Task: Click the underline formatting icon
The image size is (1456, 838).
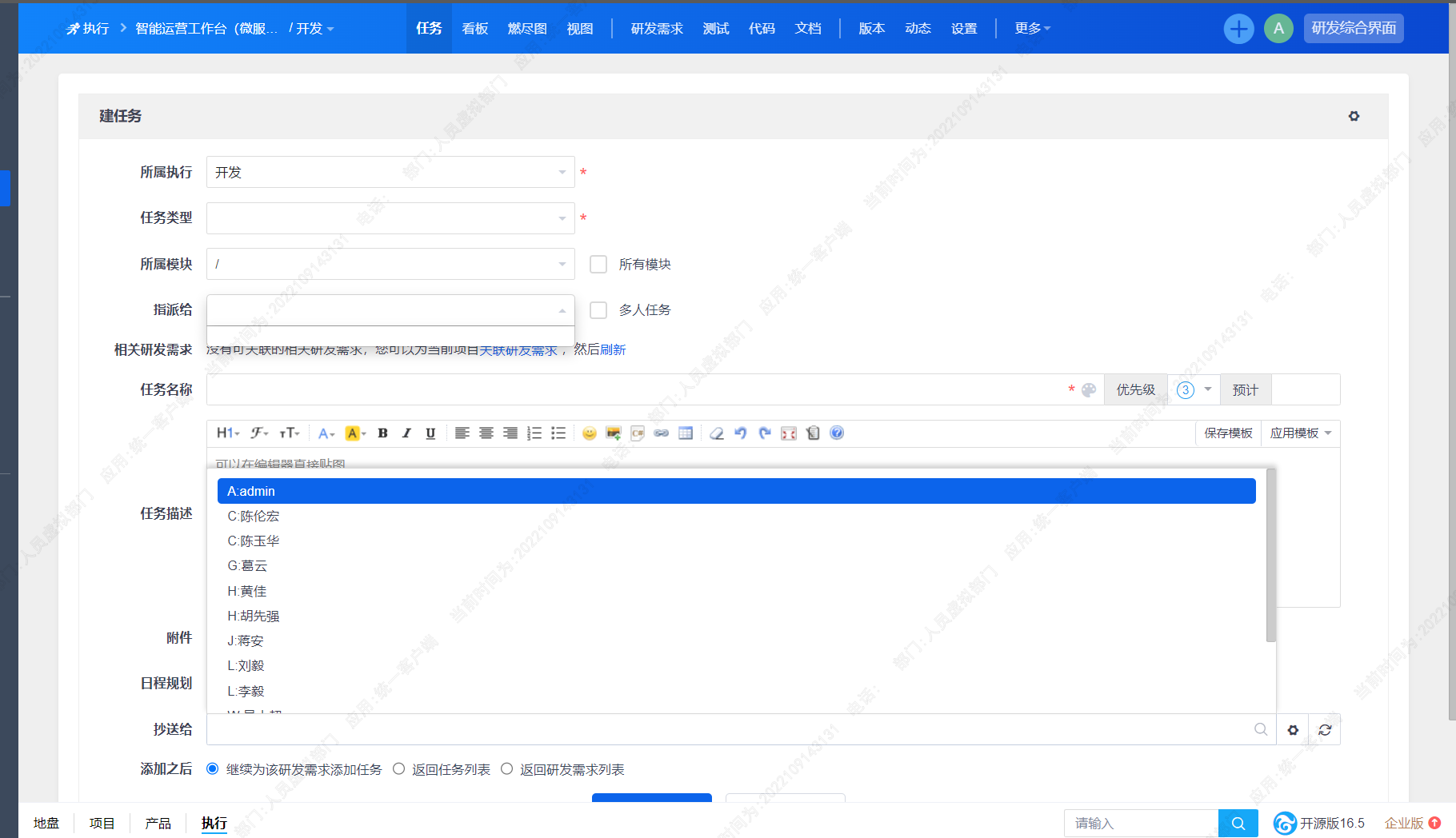Action: (x=430, y=433)
